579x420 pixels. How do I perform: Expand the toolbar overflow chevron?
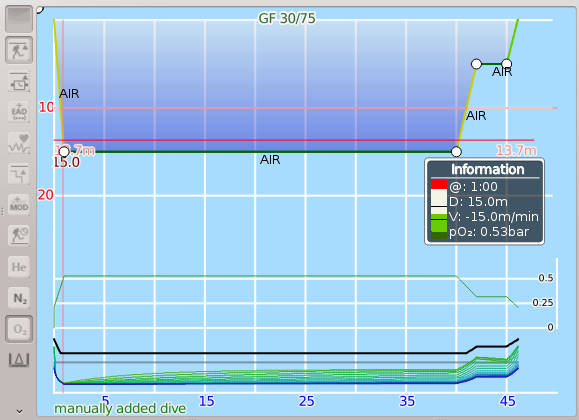pyautogui.click(x=19, y=411)
